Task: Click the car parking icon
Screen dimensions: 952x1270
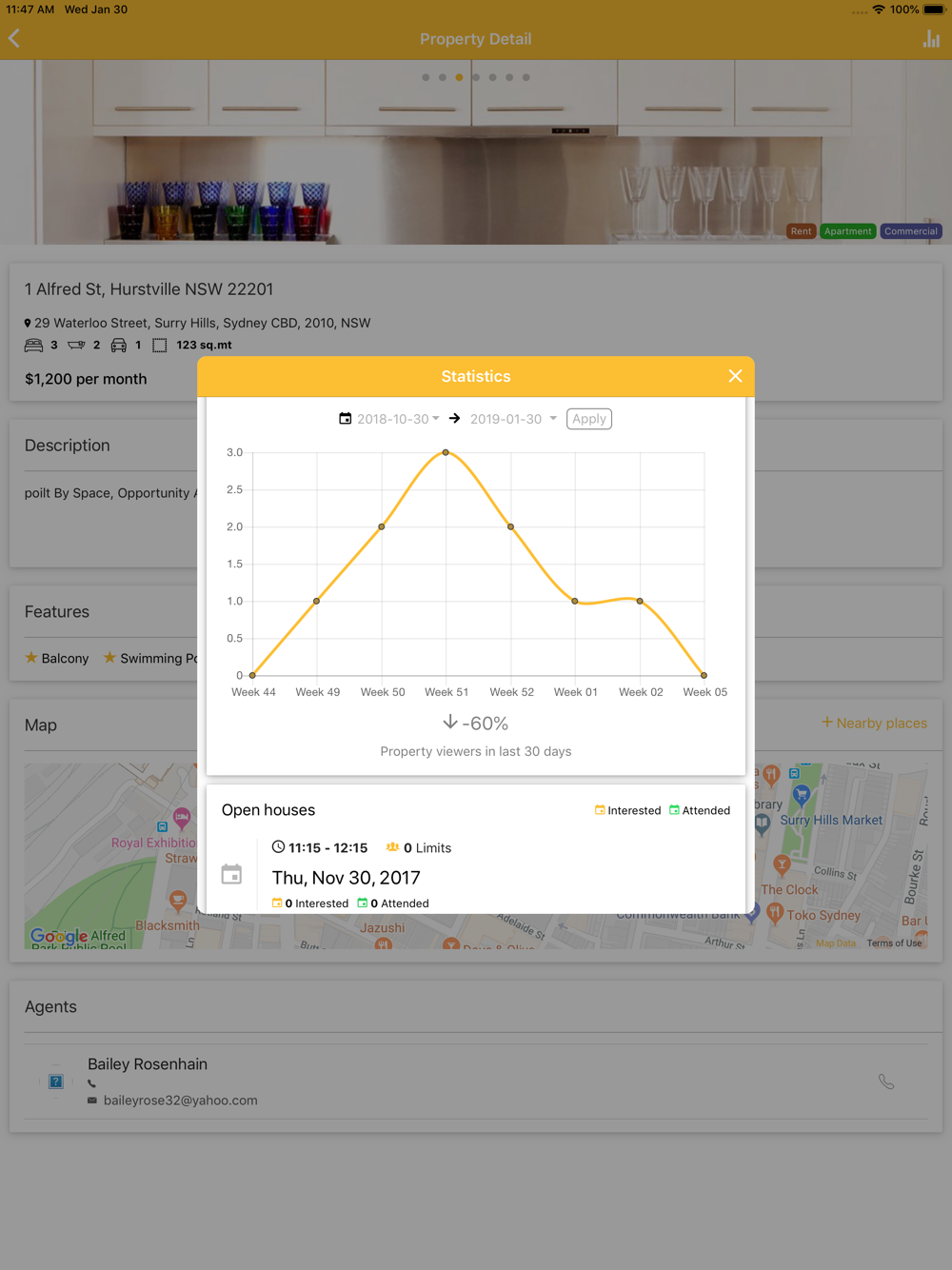Action: [x=119, y=346]
